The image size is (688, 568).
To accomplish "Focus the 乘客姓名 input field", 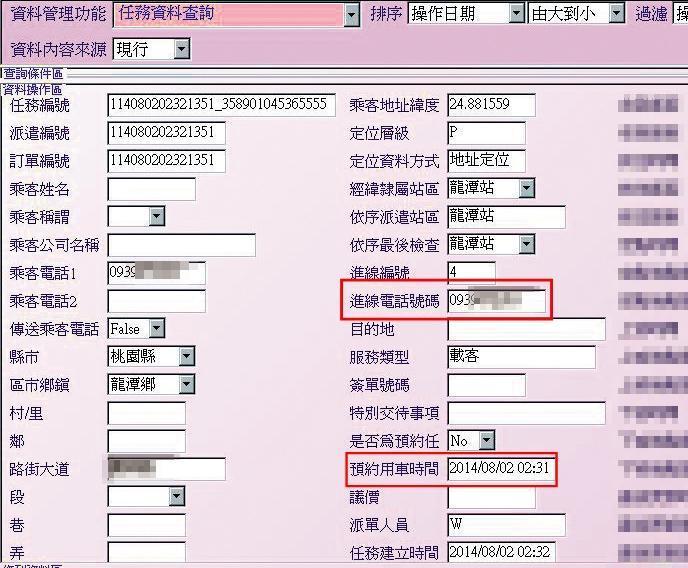I will coord(151,189).
